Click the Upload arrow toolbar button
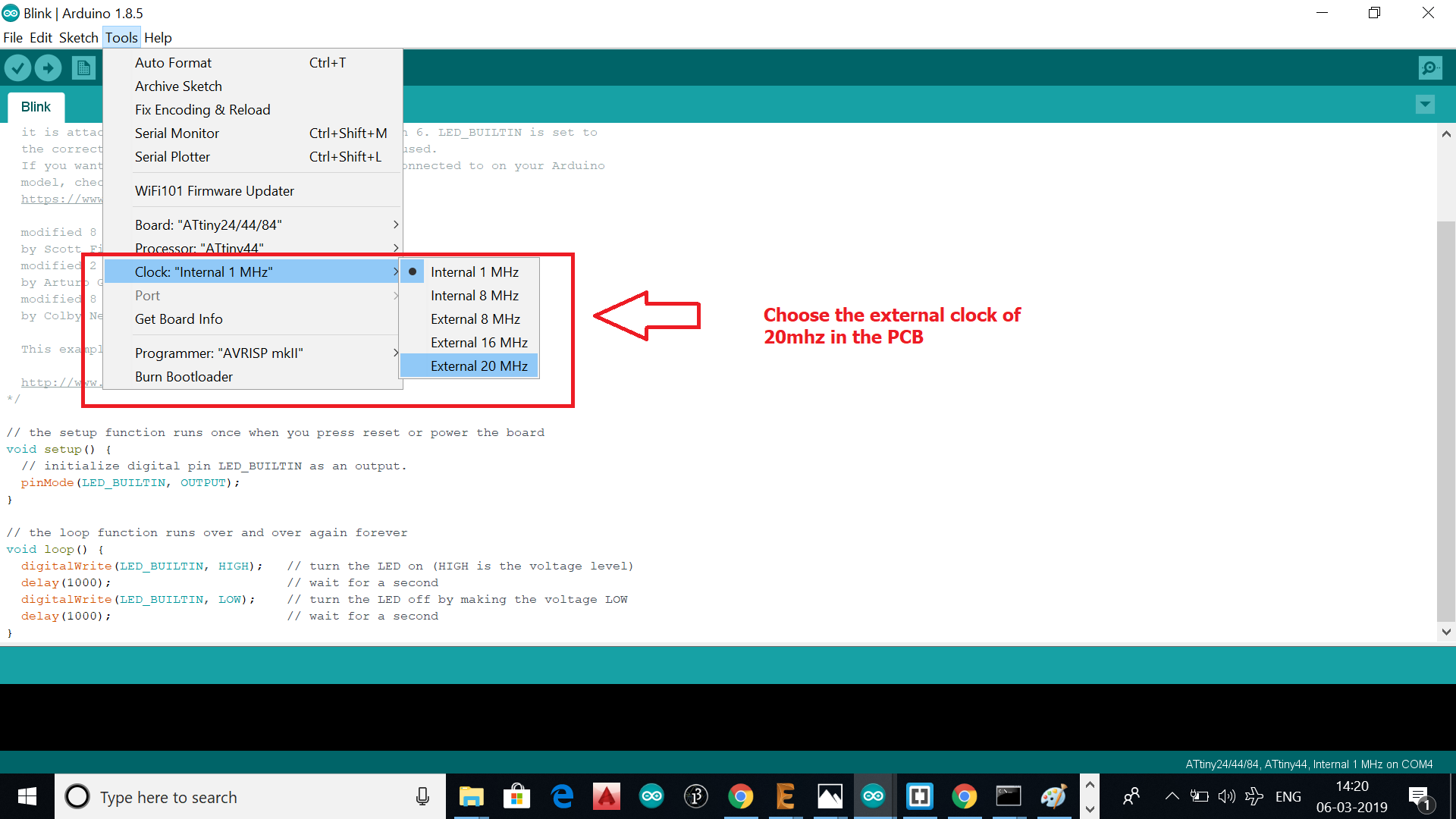1456x819 pixels. (x=49, y=68)
